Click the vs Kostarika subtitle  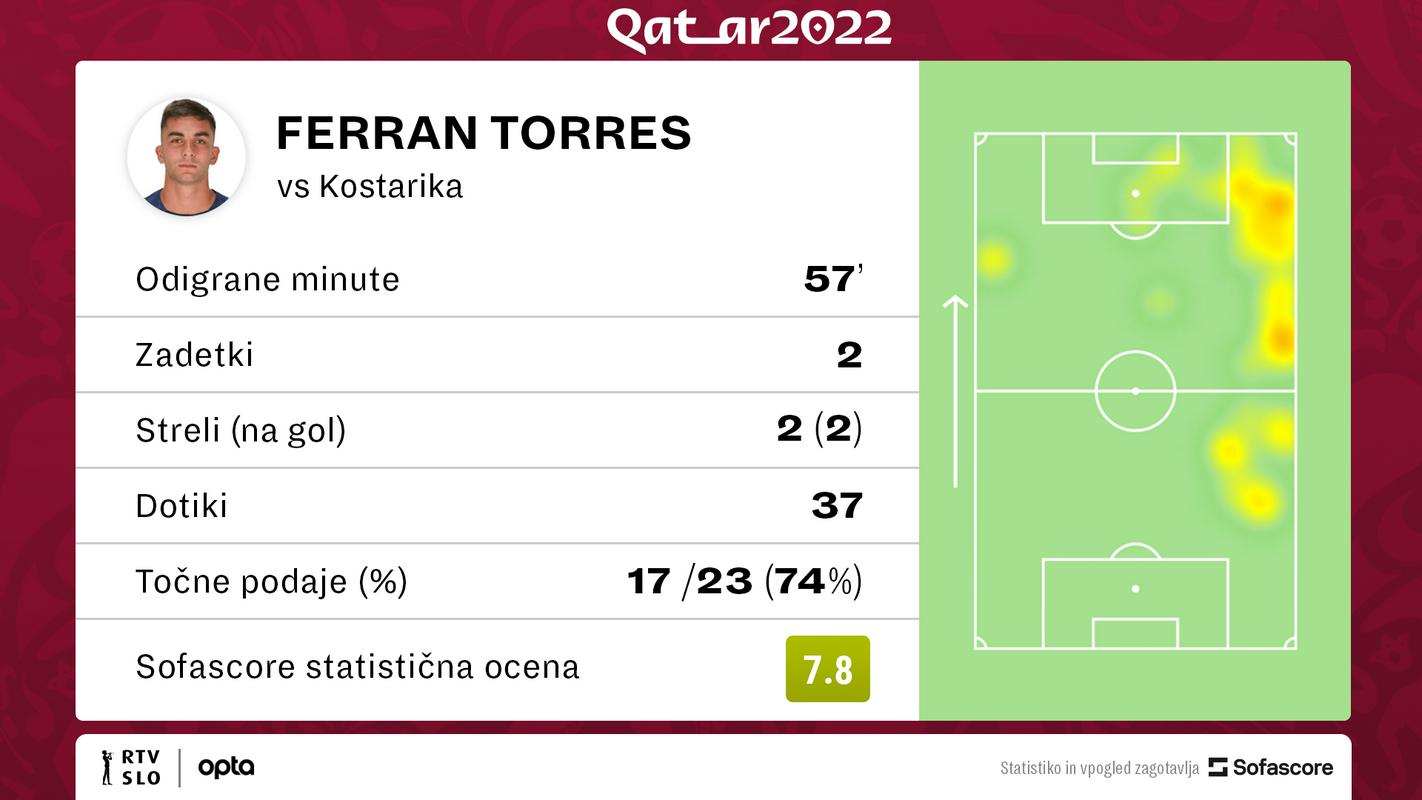[x=370, y=186]
